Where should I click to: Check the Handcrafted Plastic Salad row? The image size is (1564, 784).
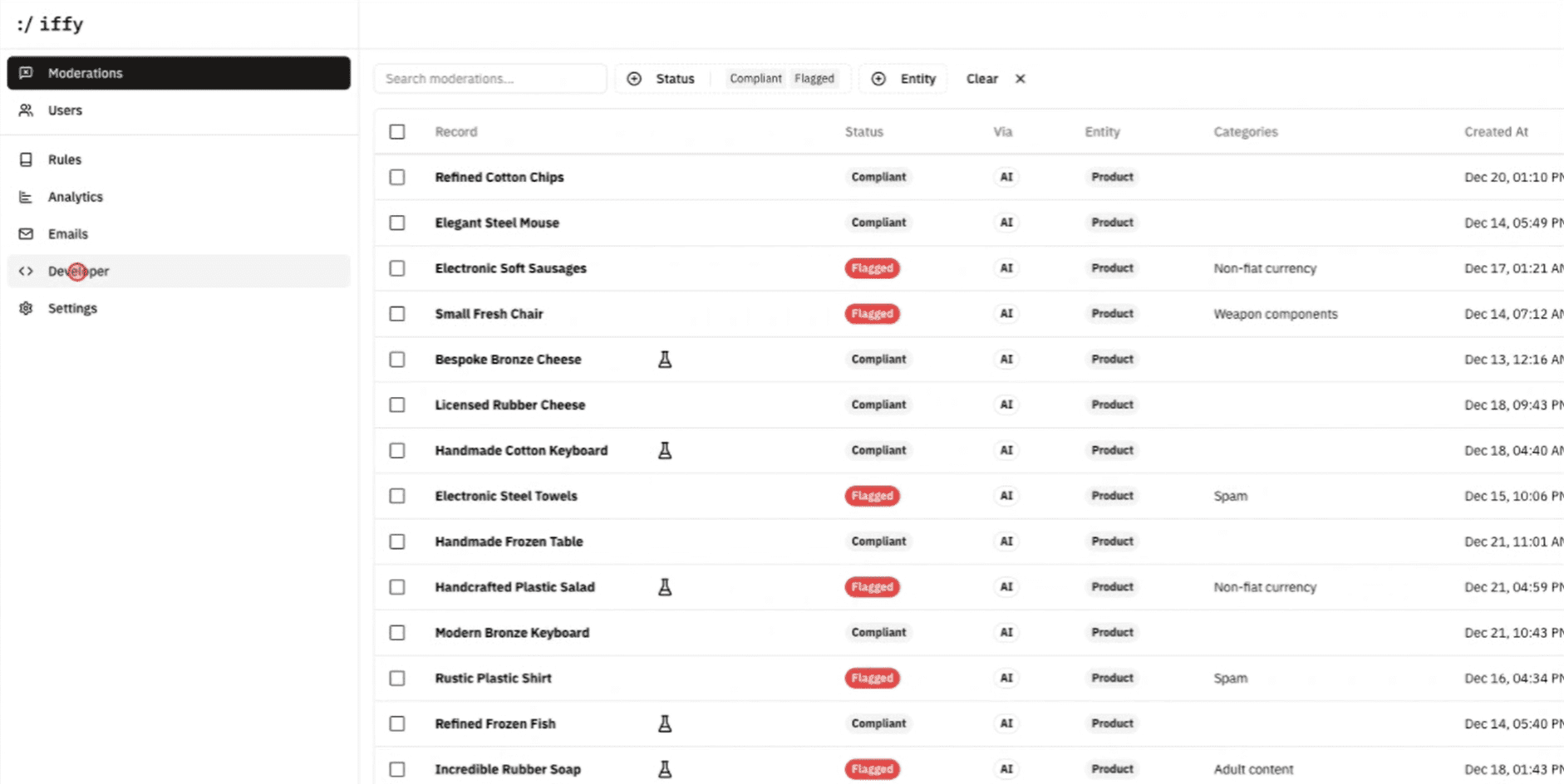point(397,587)
